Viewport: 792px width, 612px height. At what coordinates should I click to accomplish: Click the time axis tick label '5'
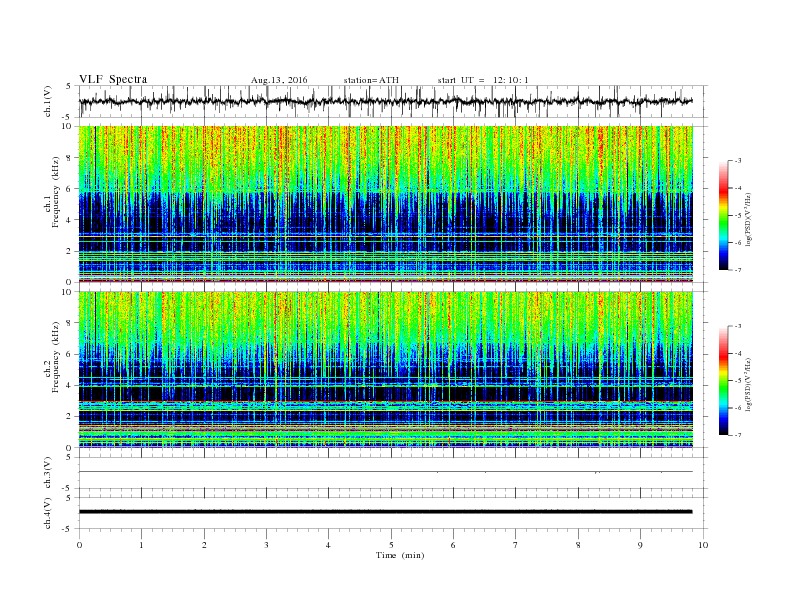(x=391, y=545)
